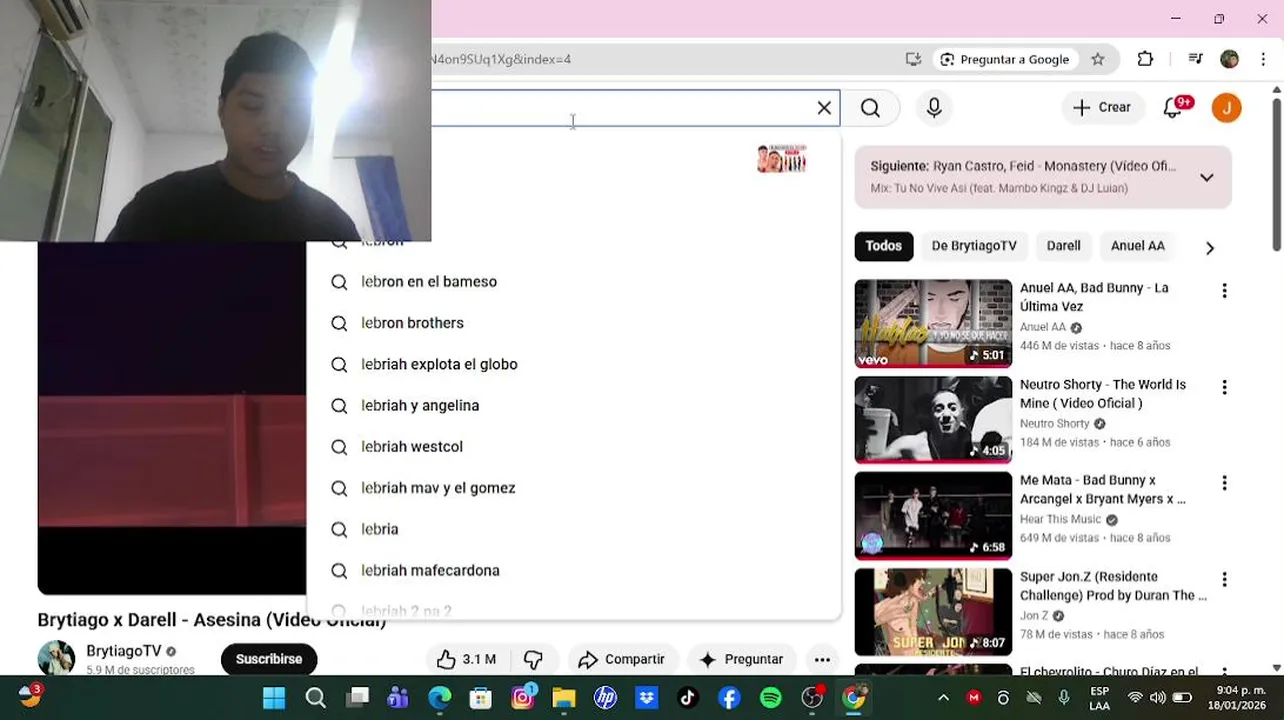Subscribe with the Suscribirse button
Image resolution: width=1284 pixels, height=720 pixels.
(x=269, y=659)
